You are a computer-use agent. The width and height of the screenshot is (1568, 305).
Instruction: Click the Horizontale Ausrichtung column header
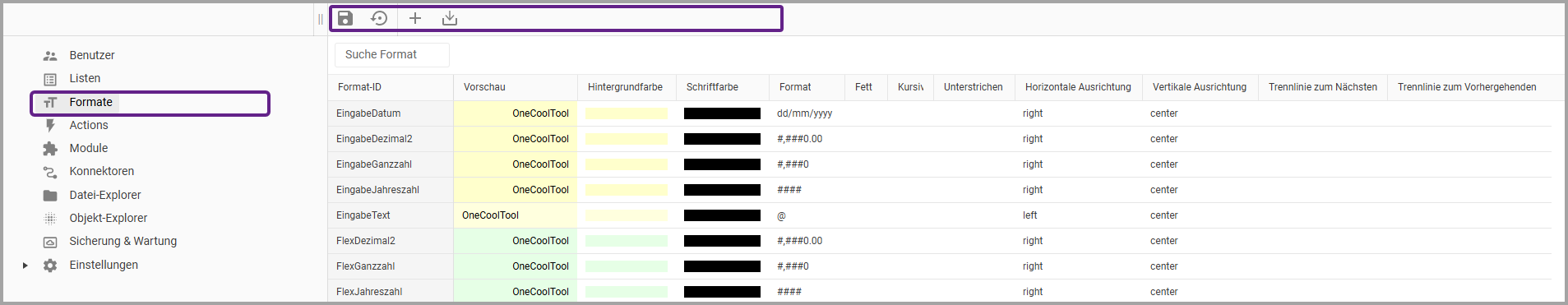point(1078,87)
